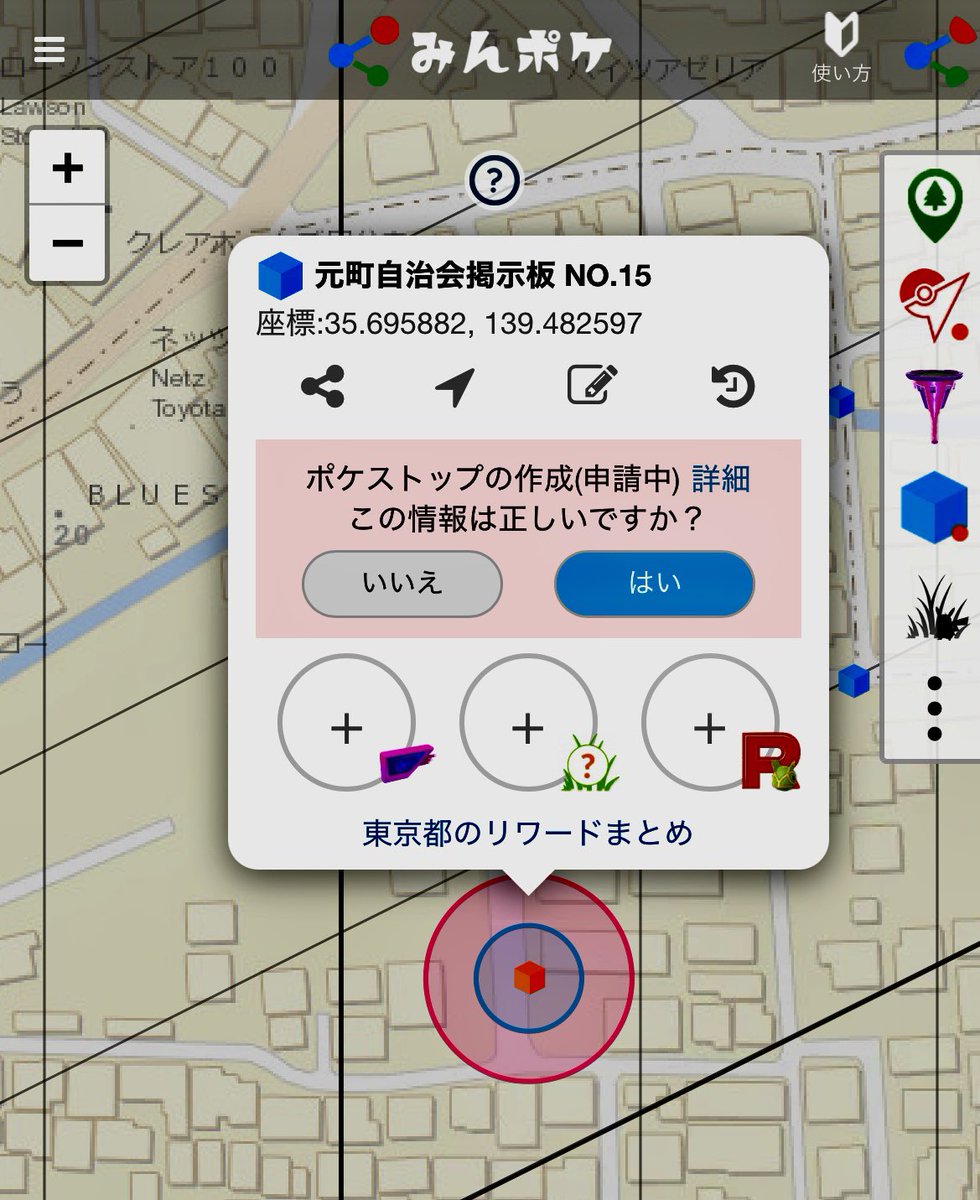
Task: Tap the question mark help marker on the map
Action: 494,182
